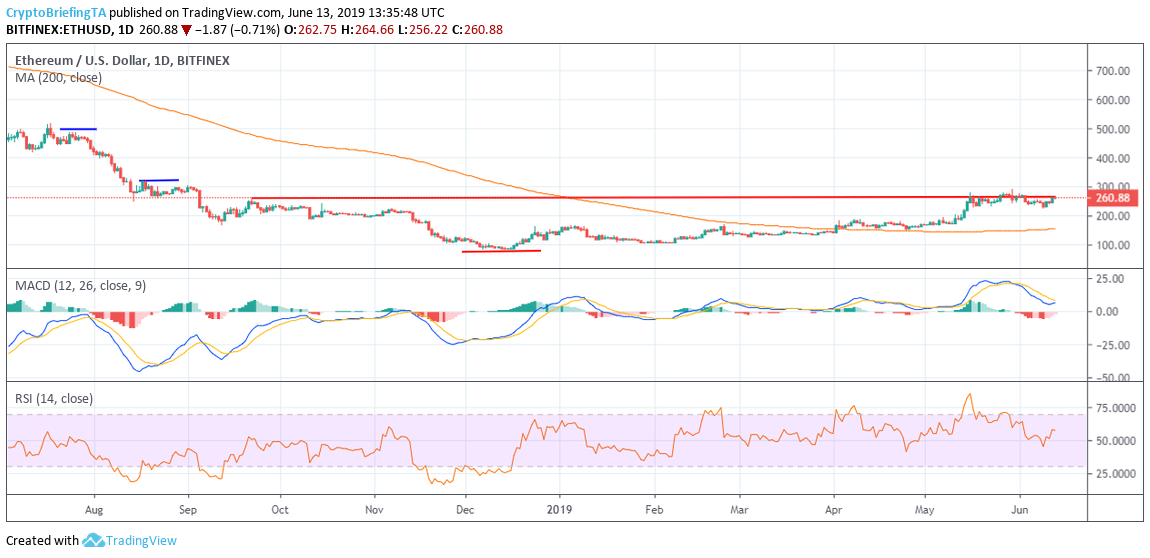This screenshot has height=558, width=1150.
Task: Click the blue line near 320 in August
Action: [x=158, y=180]
